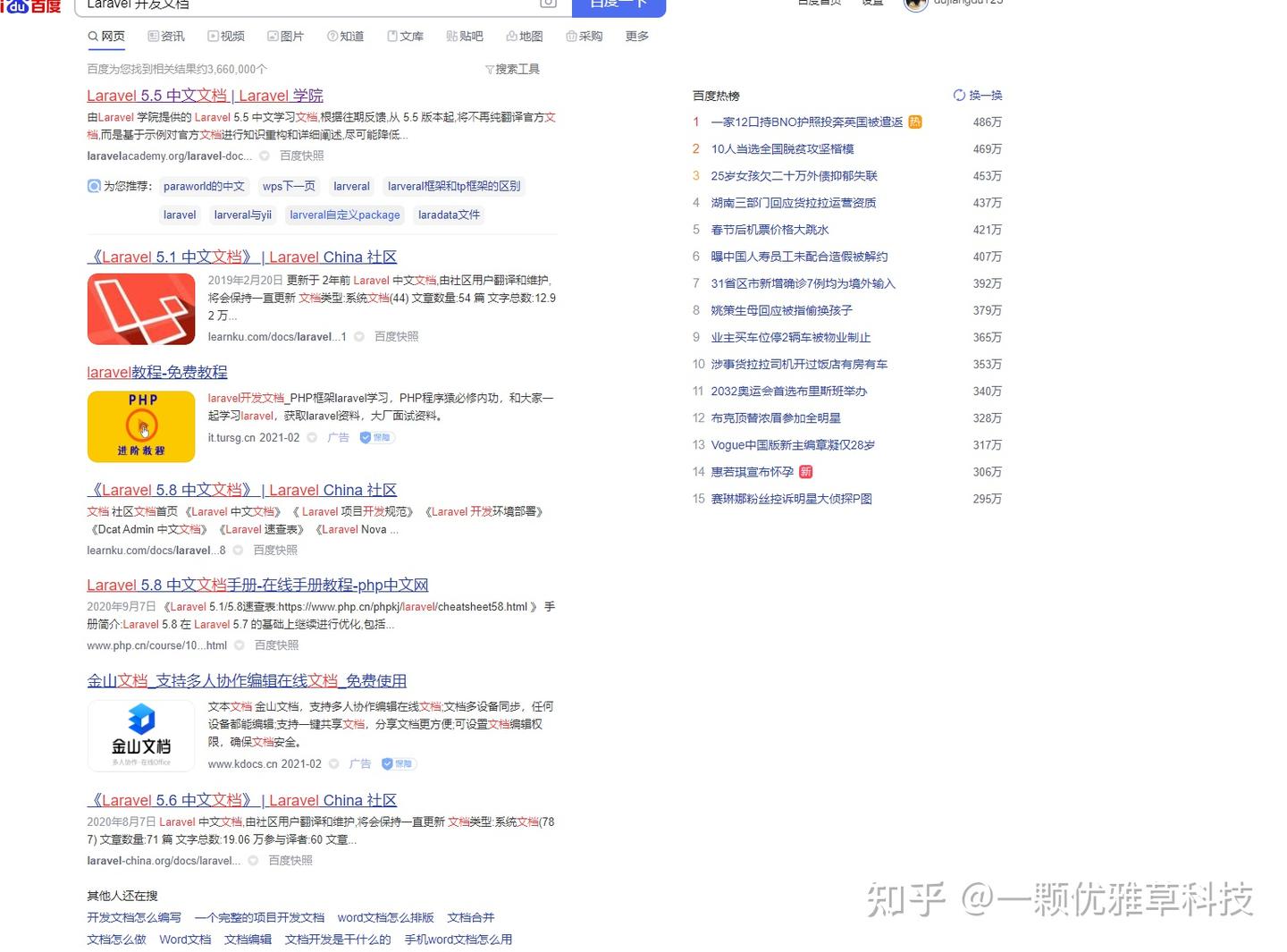Screen dimensions: 1287x952
Task: Open the Laravel 5.5 中文文档 link
Action: click(204, 96)
